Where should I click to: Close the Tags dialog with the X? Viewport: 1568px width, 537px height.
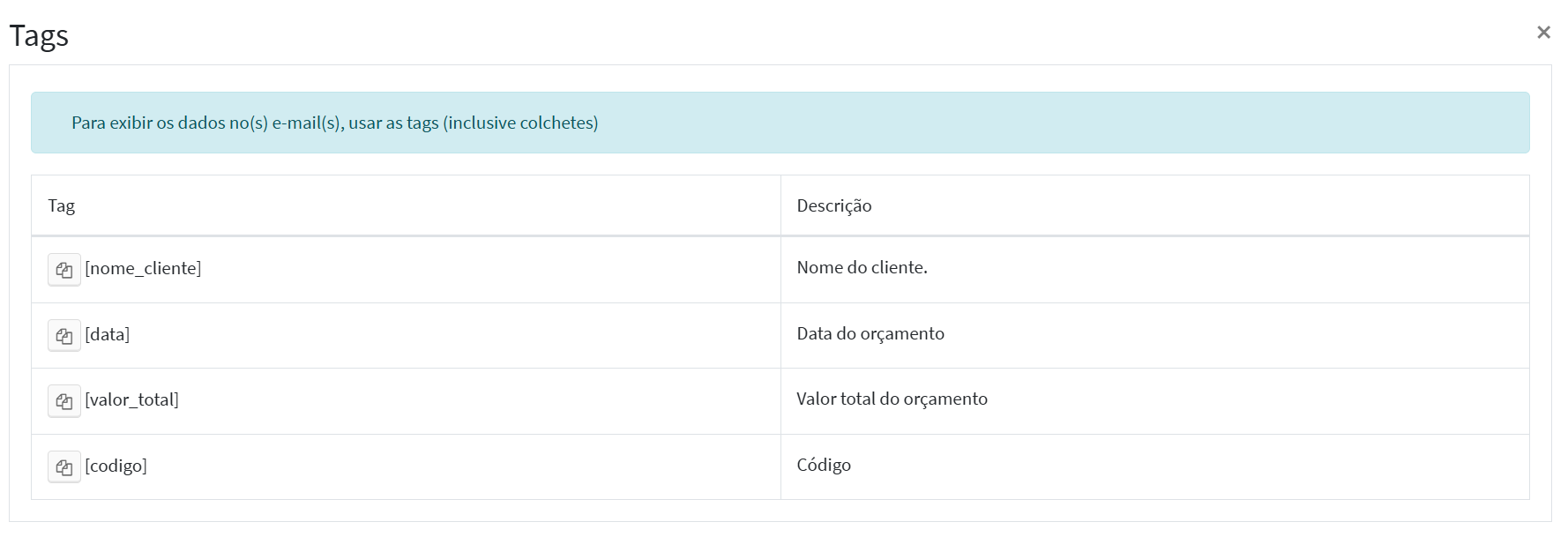[1543, 33]
